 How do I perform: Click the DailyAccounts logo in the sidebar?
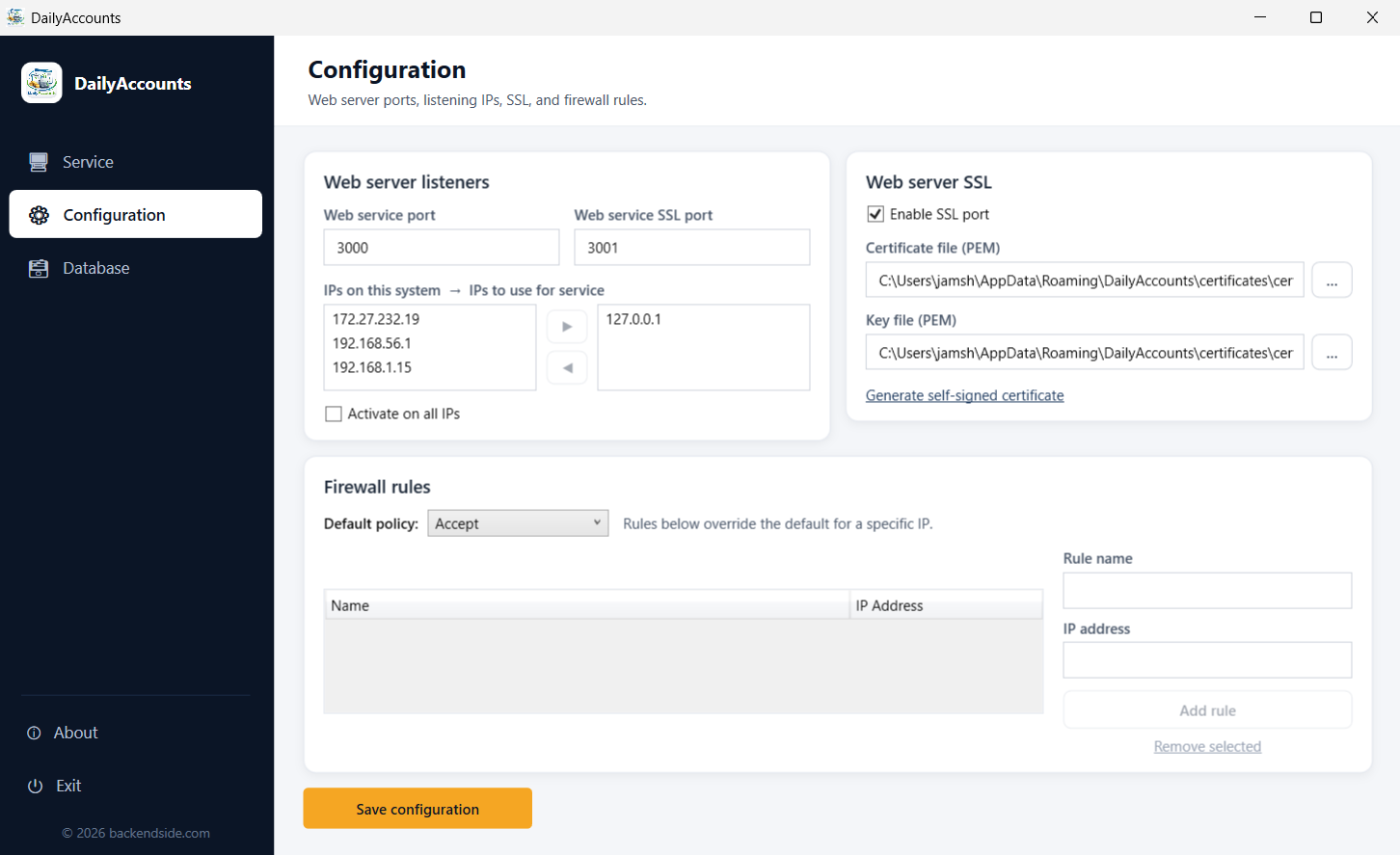tap(41, 83)
